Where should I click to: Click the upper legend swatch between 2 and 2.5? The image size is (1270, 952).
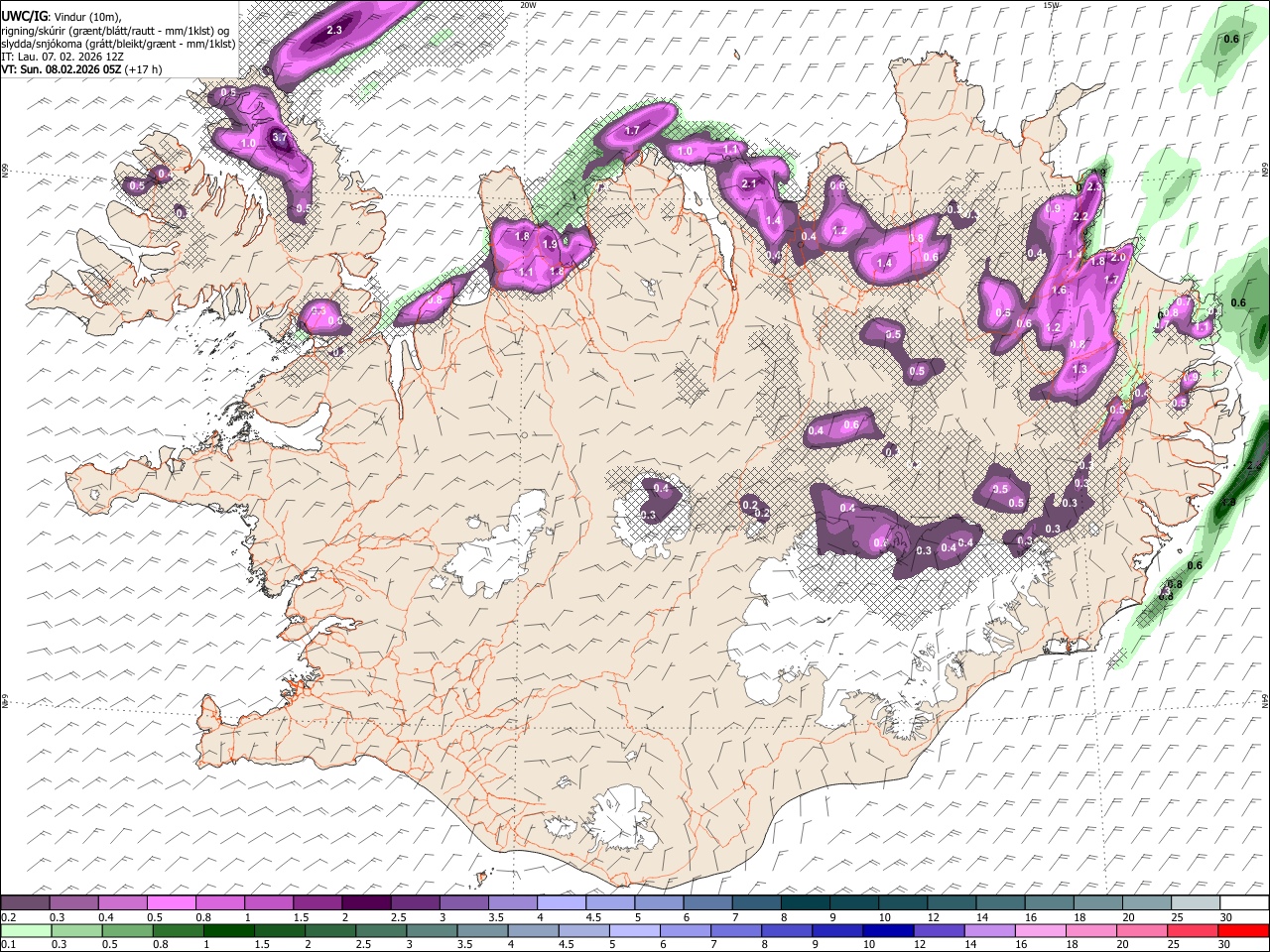(x=367, y=902)
